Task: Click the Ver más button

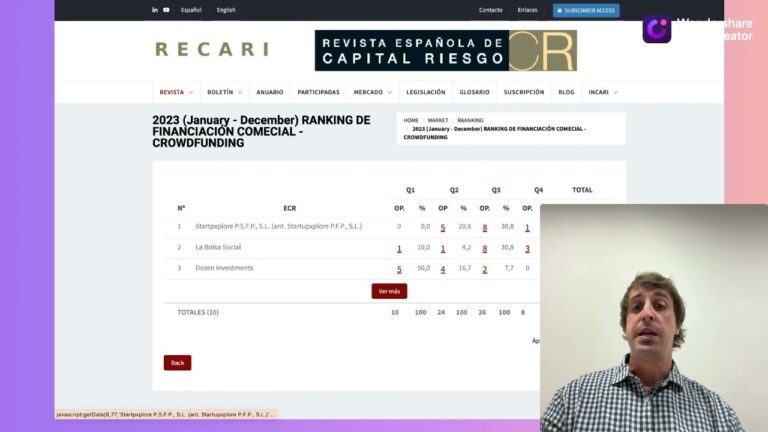Action: coord(389,291)
